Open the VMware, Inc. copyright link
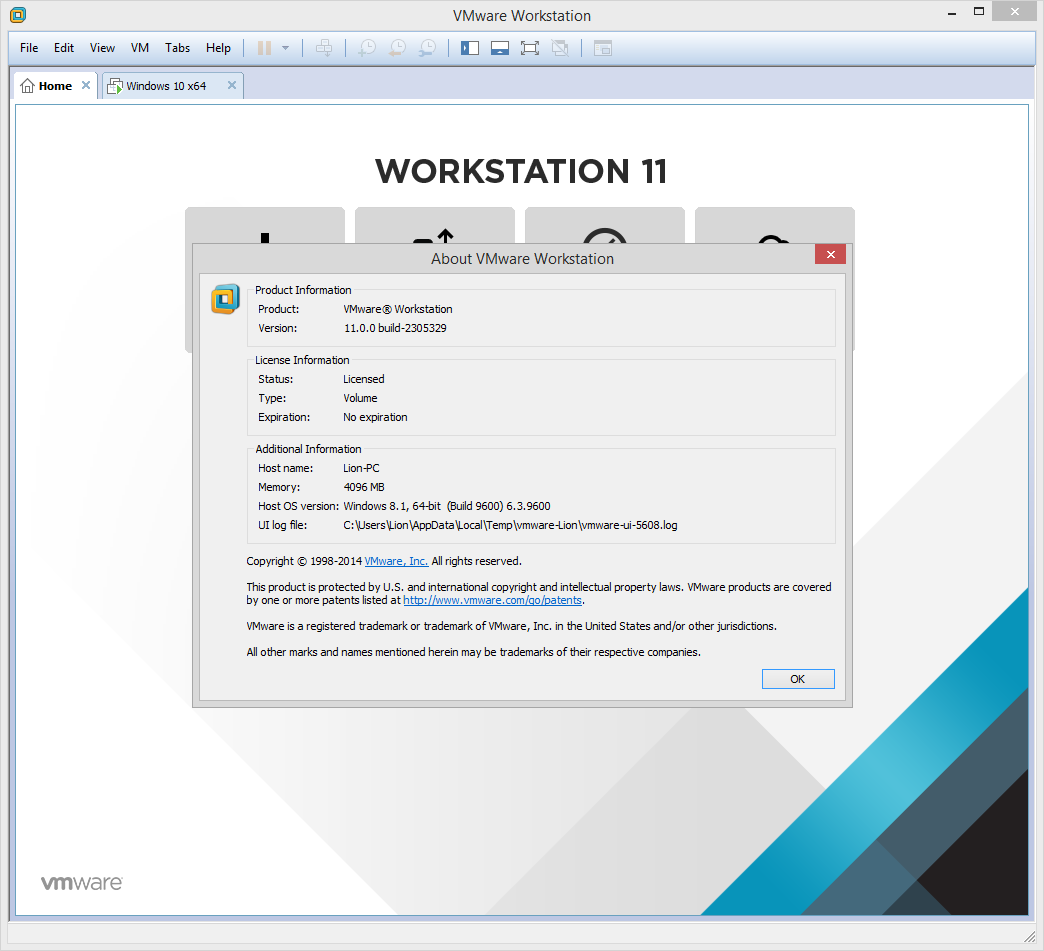This screenshot has width=1044, height=951. coord(396,561)
